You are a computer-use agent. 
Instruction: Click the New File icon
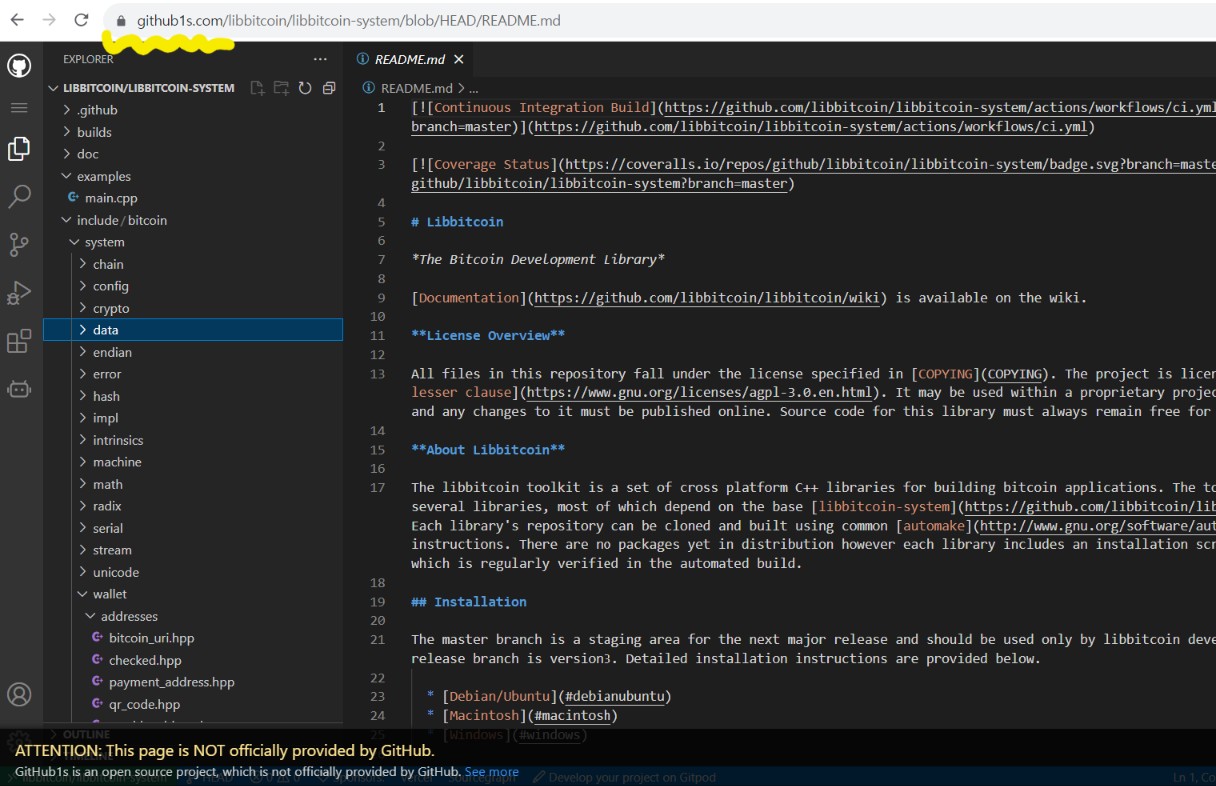(x=257, y=88)
